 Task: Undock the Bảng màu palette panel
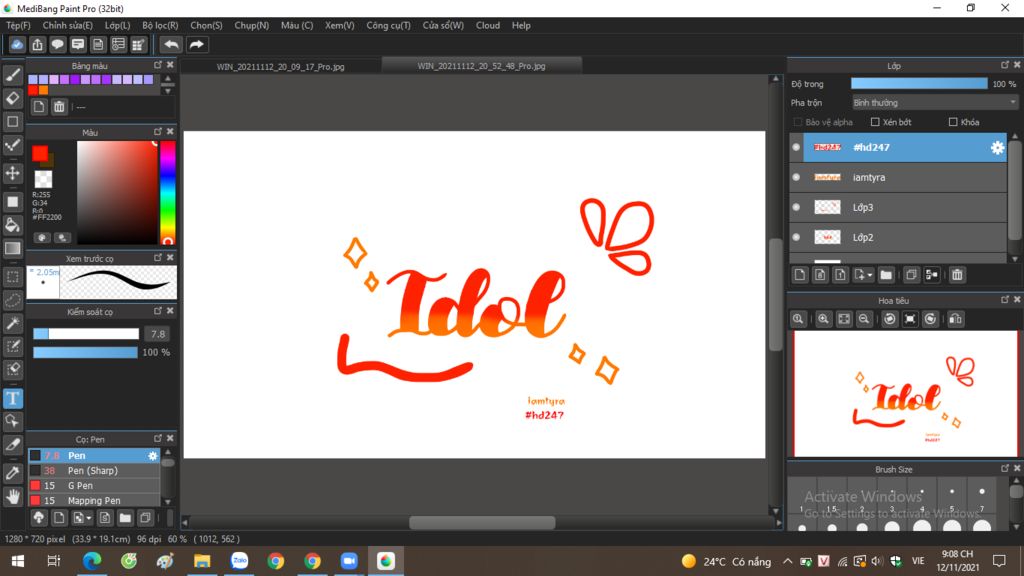(157, 65)
